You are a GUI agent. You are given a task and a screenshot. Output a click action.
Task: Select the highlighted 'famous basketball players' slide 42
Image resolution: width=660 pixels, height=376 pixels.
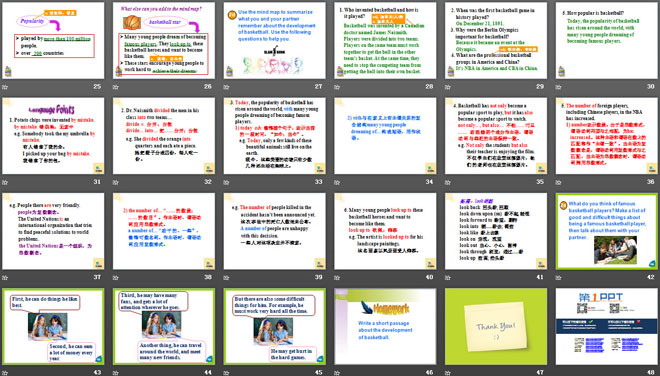[607, 231]
